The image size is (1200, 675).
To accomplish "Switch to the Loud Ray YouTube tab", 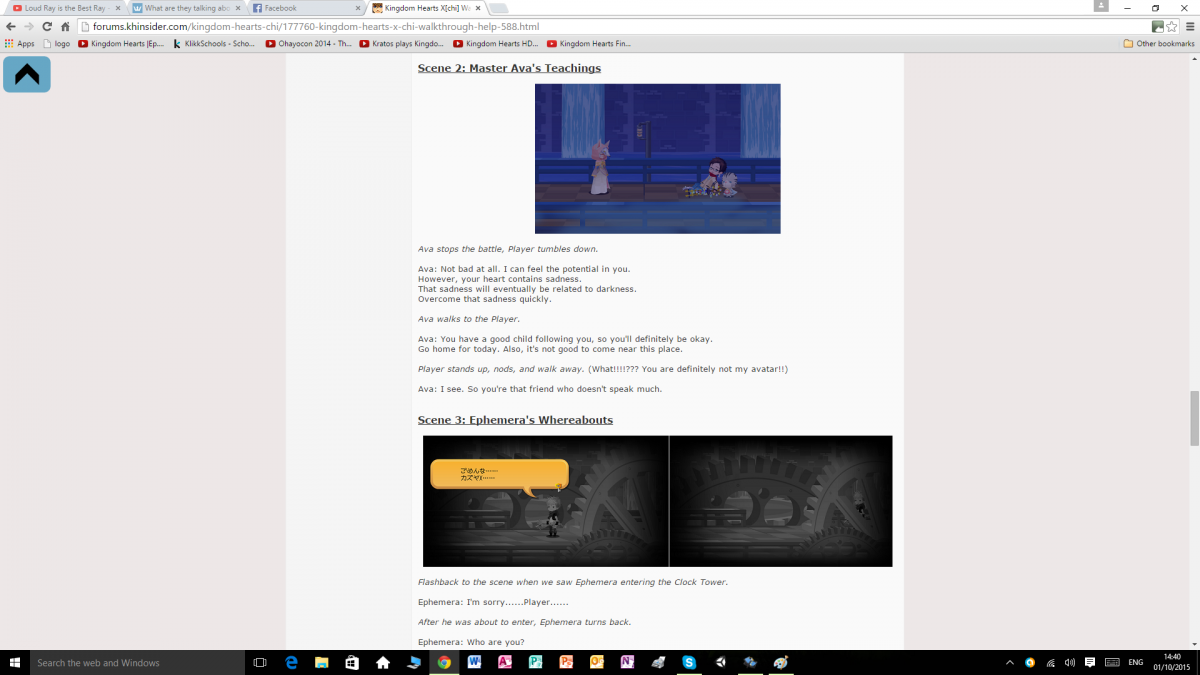I will (65, 8).
